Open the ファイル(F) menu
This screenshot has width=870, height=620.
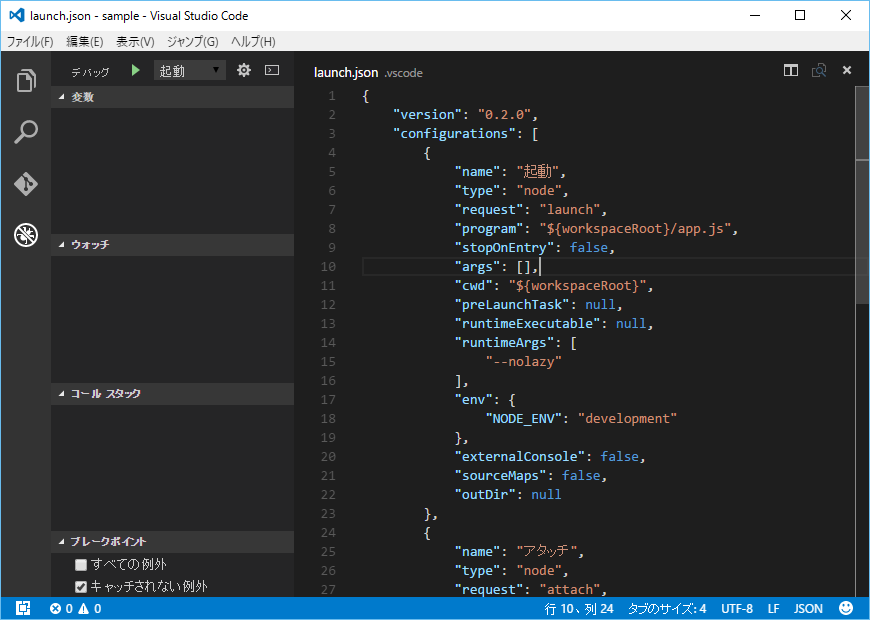pos(30,42)
